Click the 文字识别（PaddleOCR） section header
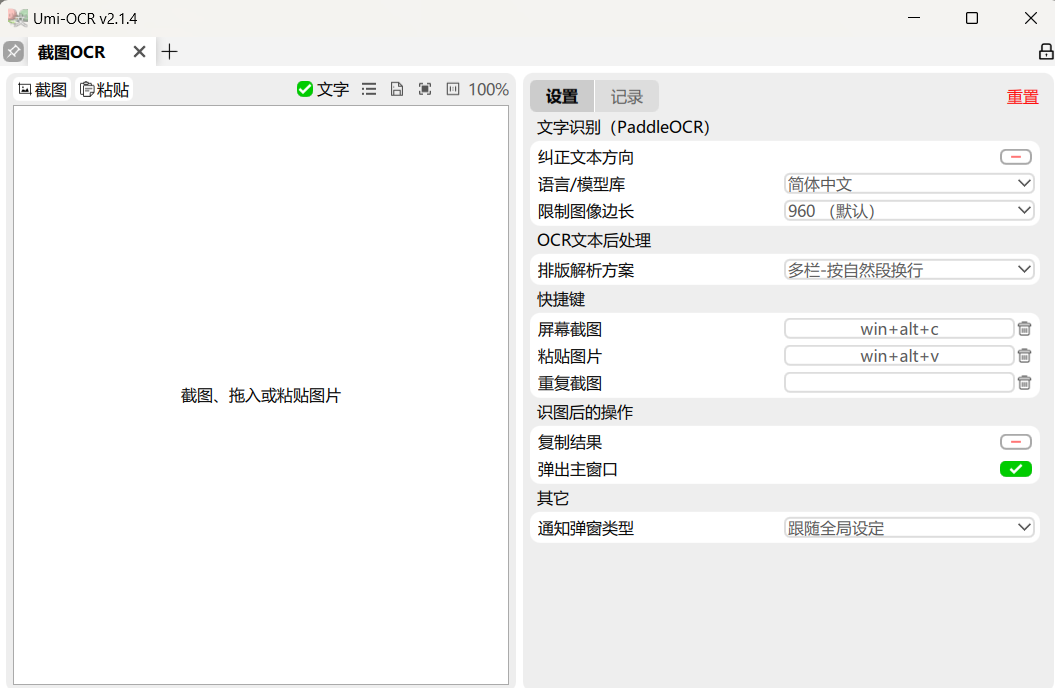The height and width of the screenshot is (688, 1055). click(623, 127)
